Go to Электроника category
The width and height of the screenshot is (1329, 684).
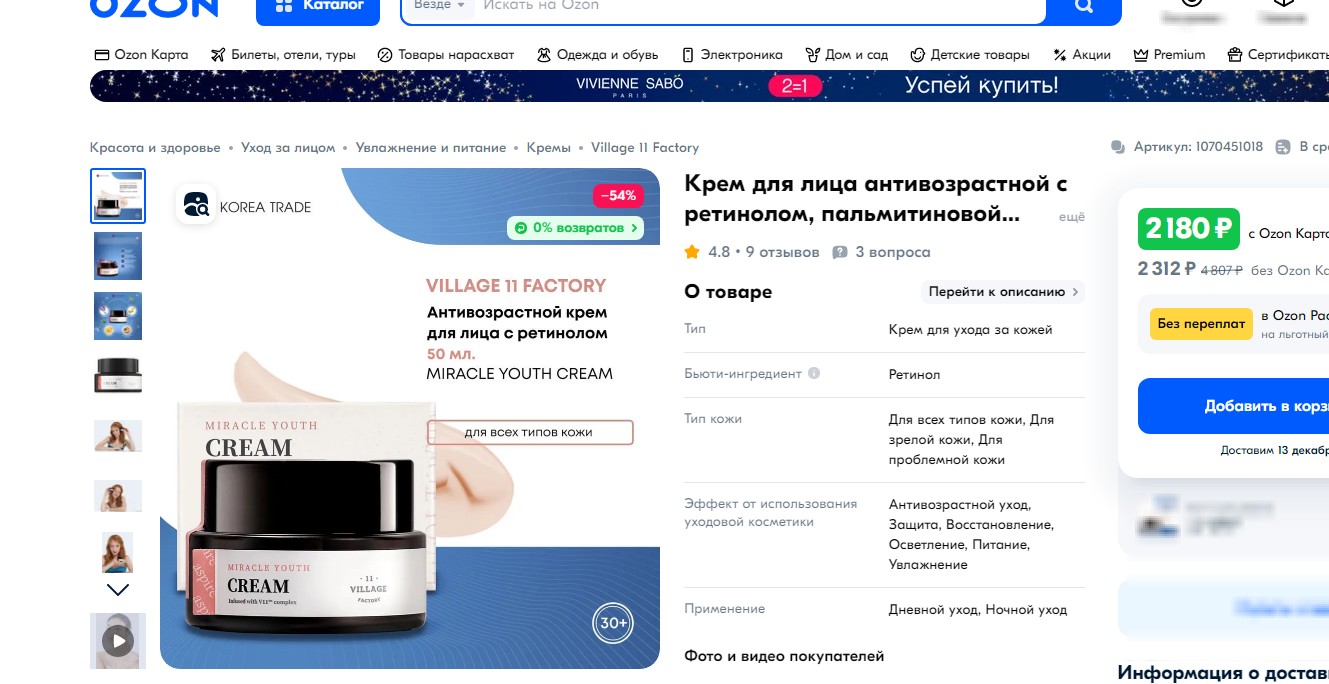coord(731,55)
